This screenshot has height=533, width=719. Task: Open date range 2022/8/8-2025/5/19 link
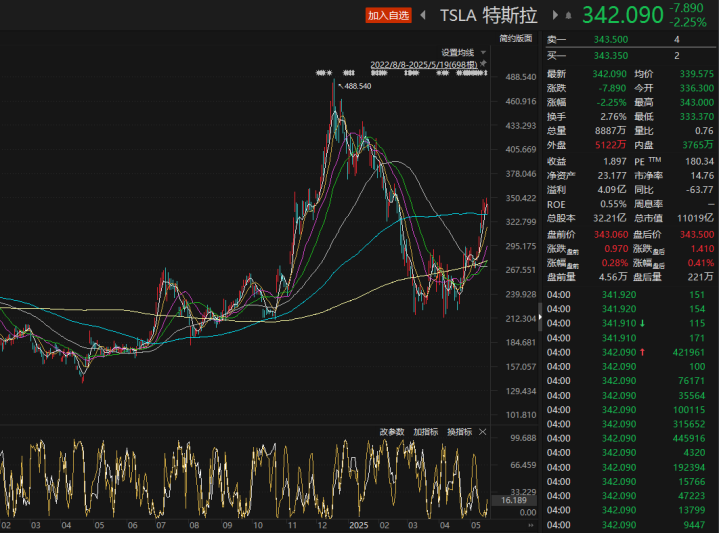pyautogui.click(x=424, y=65)
